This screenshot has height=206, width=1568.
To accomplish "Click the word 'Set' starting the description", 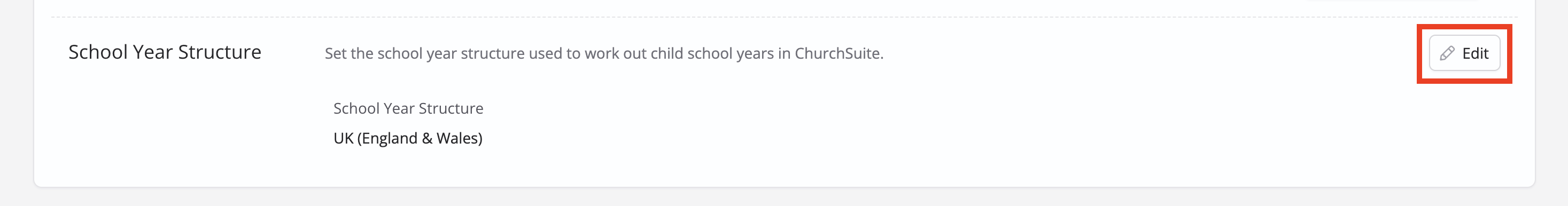I will pyautogui.click(x=336, y=53).
